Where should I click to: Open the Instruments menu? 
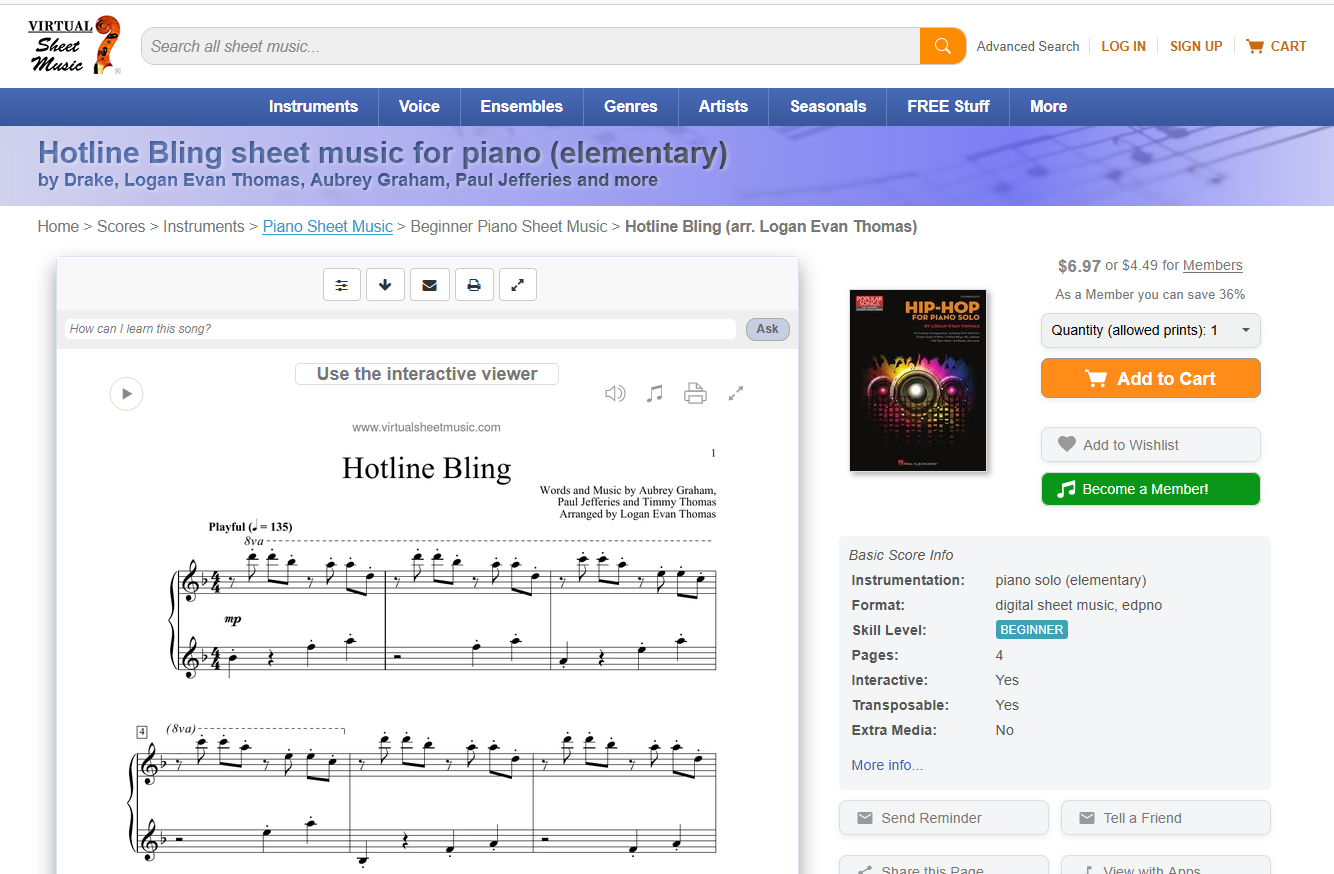pos(313,106)
